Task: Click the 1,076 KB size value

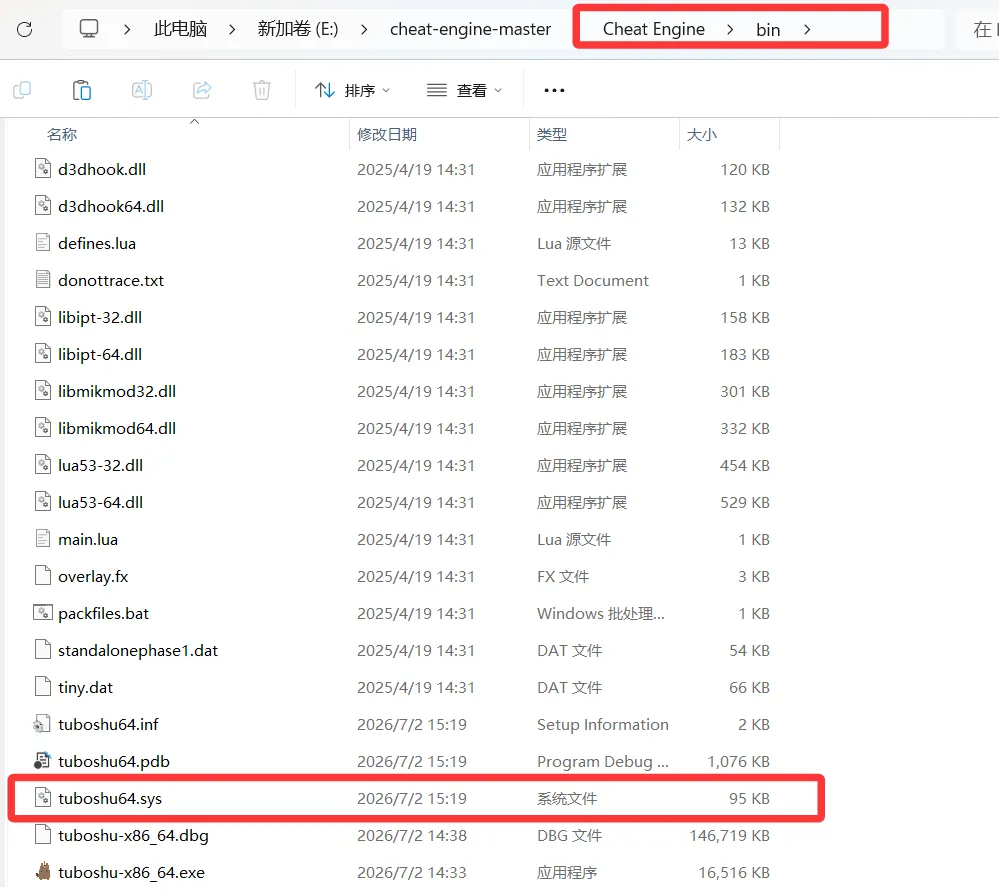Action: pyautogui.click(x=738, y=762)
